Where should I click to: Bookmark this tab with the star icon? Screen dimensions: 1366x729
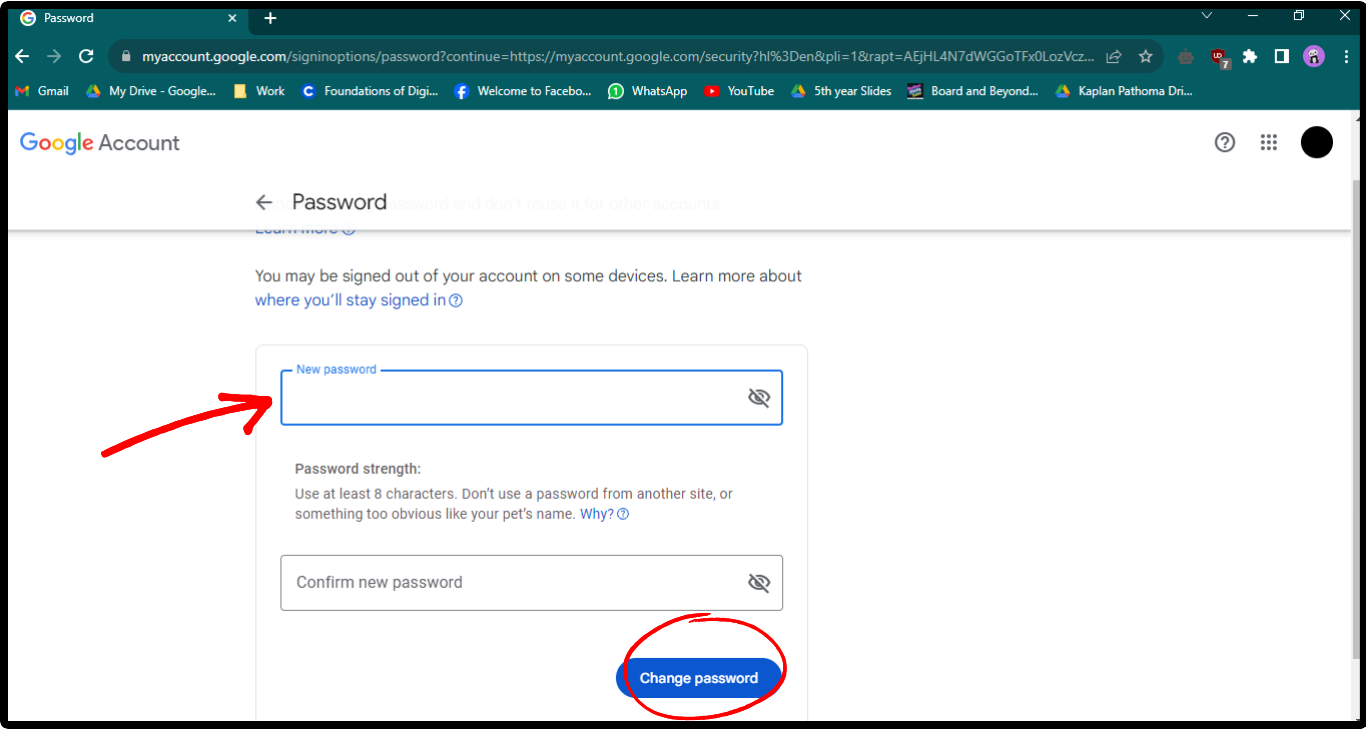[1146, 57]
